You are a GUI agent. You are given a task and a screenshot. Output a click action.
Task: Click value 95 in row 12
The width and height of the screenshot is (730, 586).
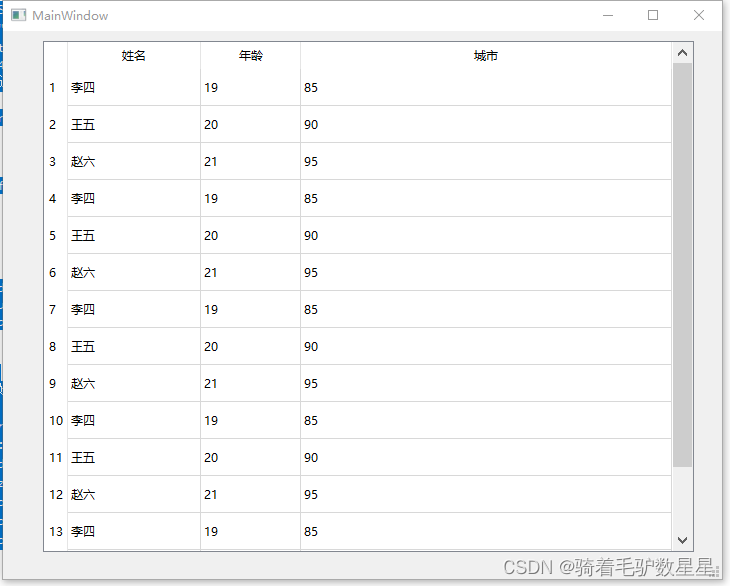(486, 494)
